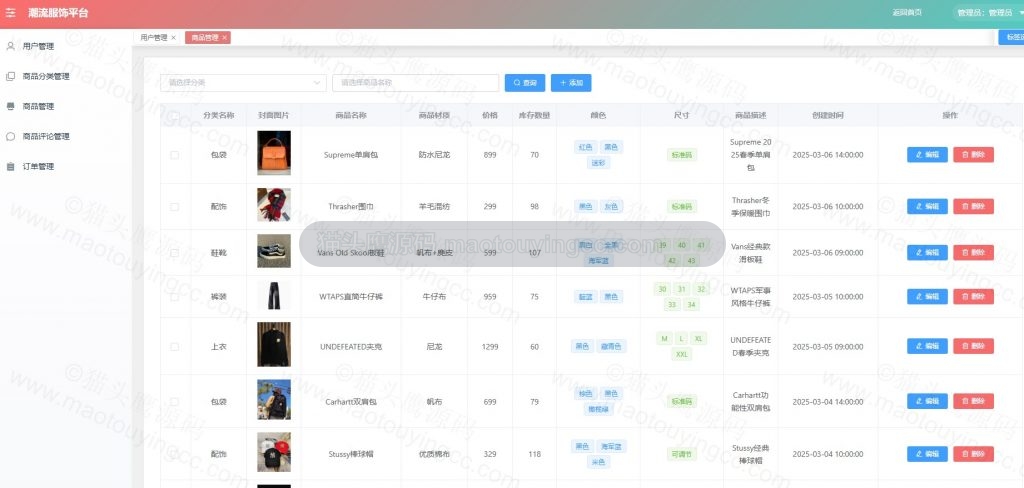This screenshot has width=1024, height=488.
Task: Open 商品分类管理 via its copy icon in sidebar
Action: tap(10, 76)
